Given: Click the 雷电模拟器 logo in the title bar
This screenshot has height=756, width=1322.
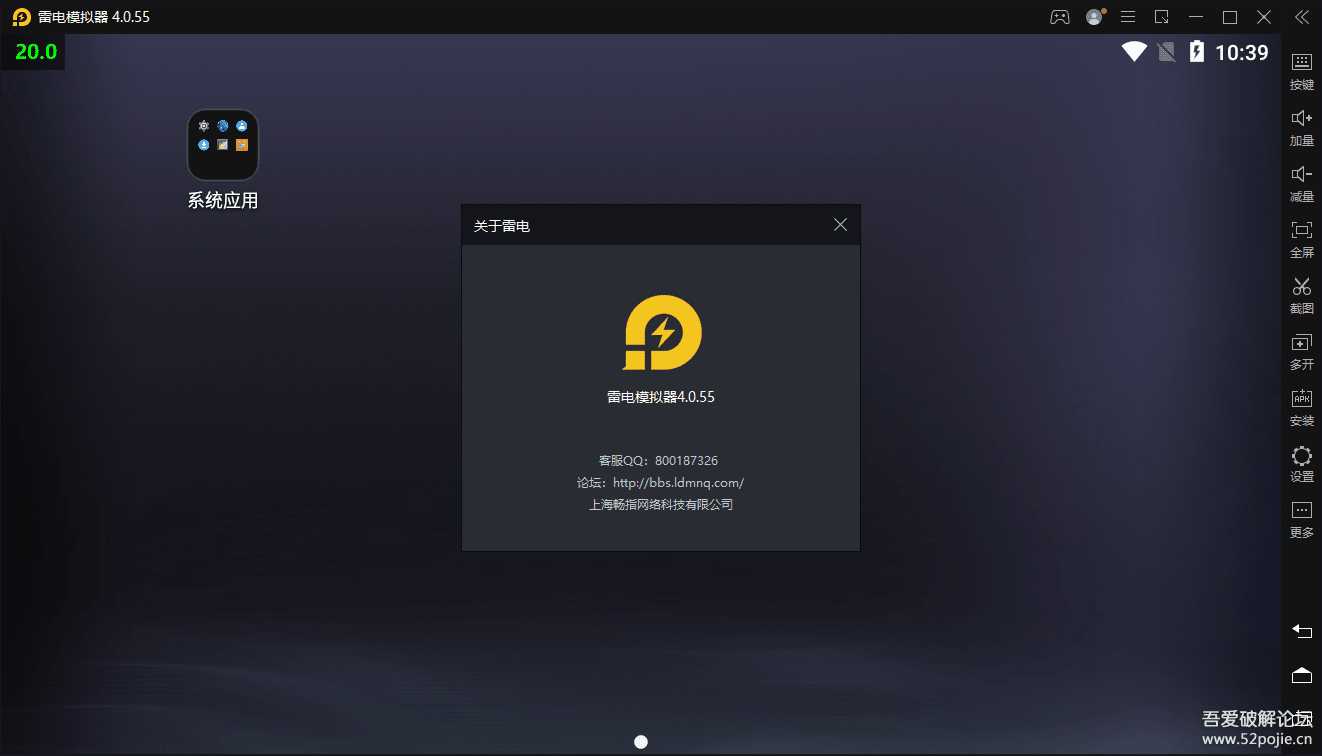Looking at the screenshot, I should pyautogui.click(x=21, y=17).
